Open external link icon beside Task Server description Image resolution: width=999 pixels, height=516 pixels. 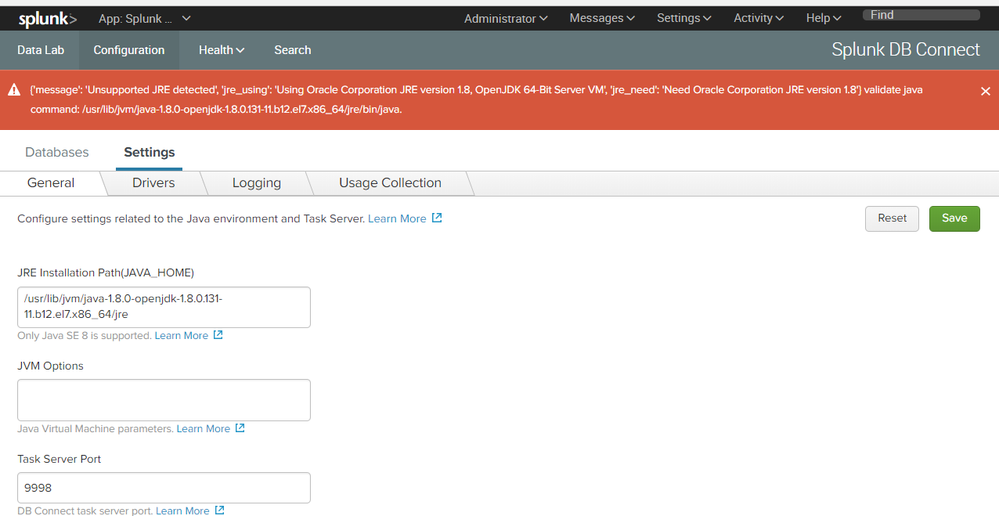(x=437, y=218)
